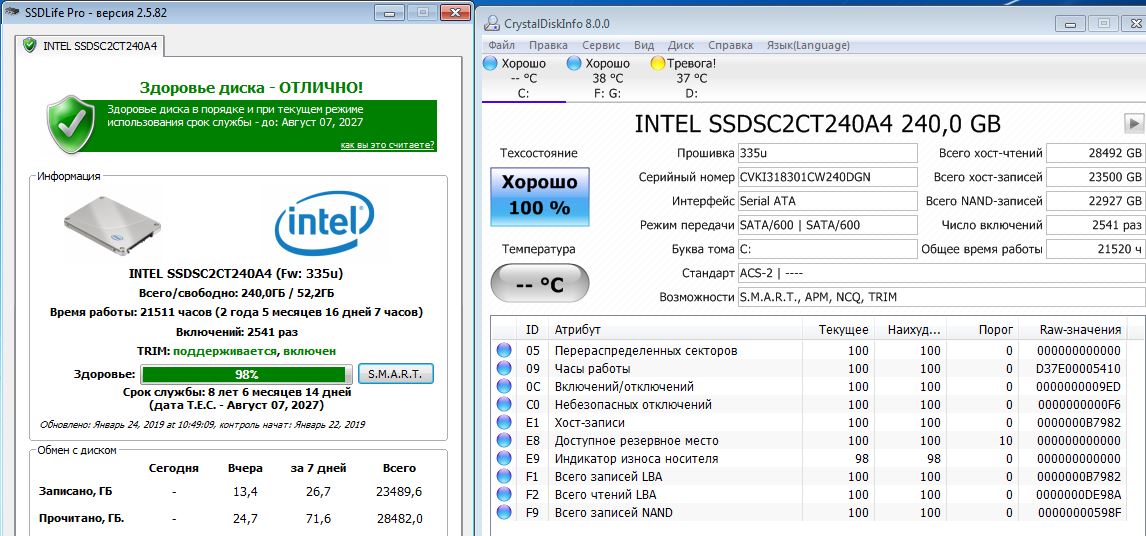This screenshot has height=536, width=1146.
Task: Open the Язык(Language) menu
Action: point(808,45)
